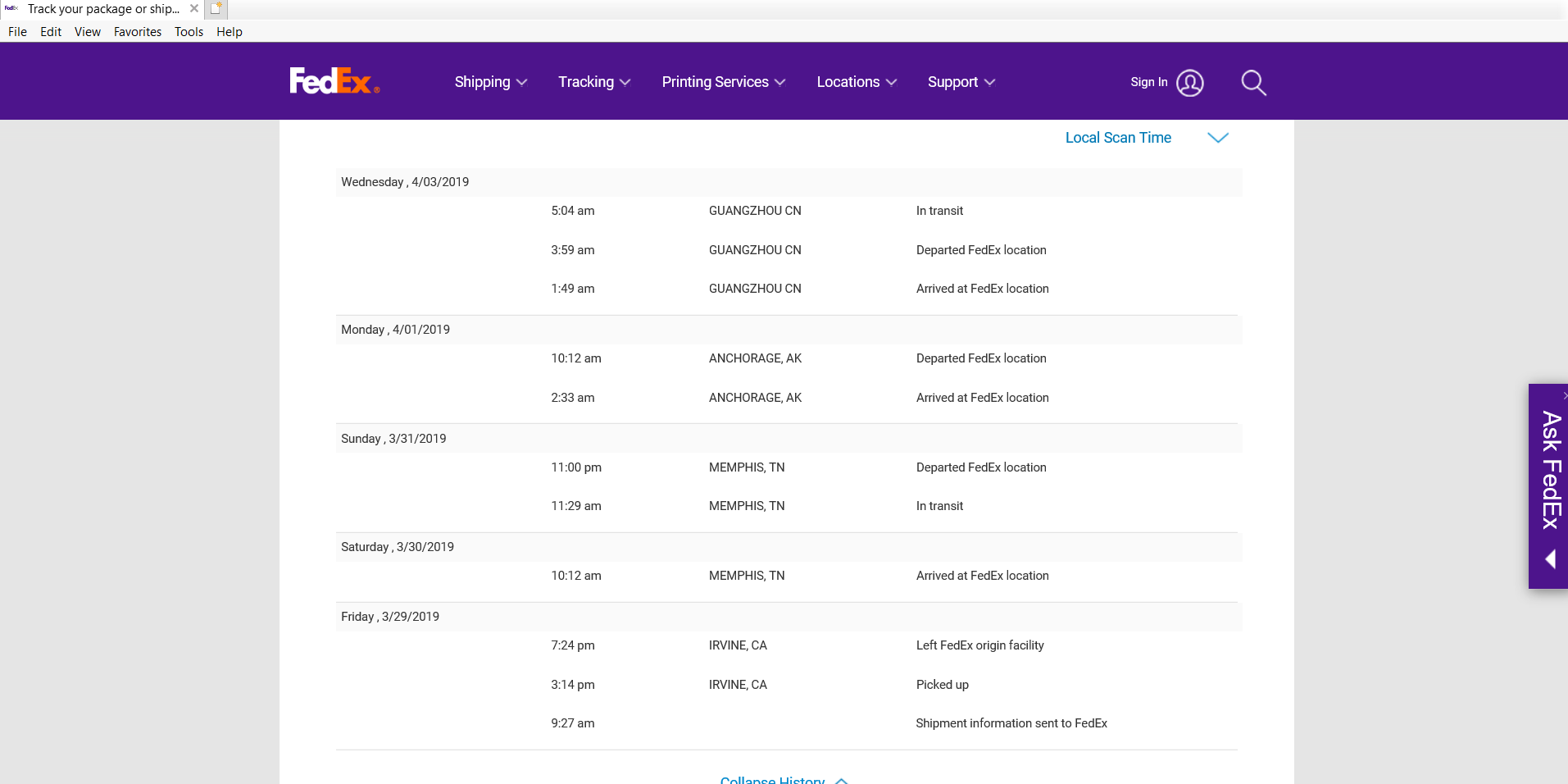Close the Track your package tab
The width and height of the screenshot is (1568, 784).
(194, 9)
